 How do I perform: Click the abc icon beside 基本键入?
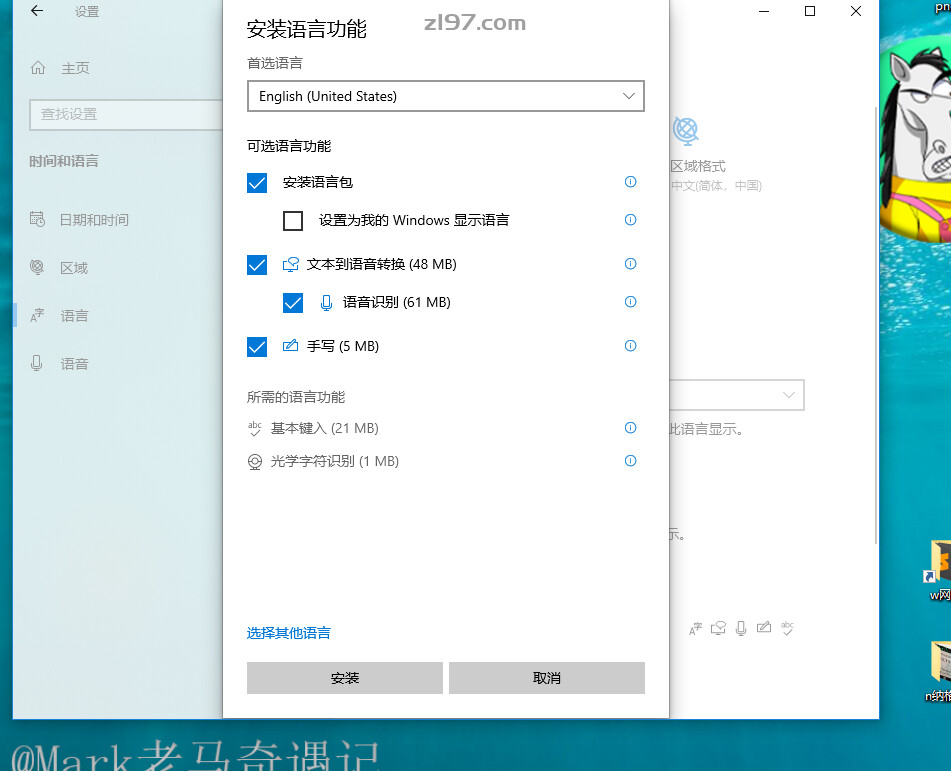tap(255, 429)
